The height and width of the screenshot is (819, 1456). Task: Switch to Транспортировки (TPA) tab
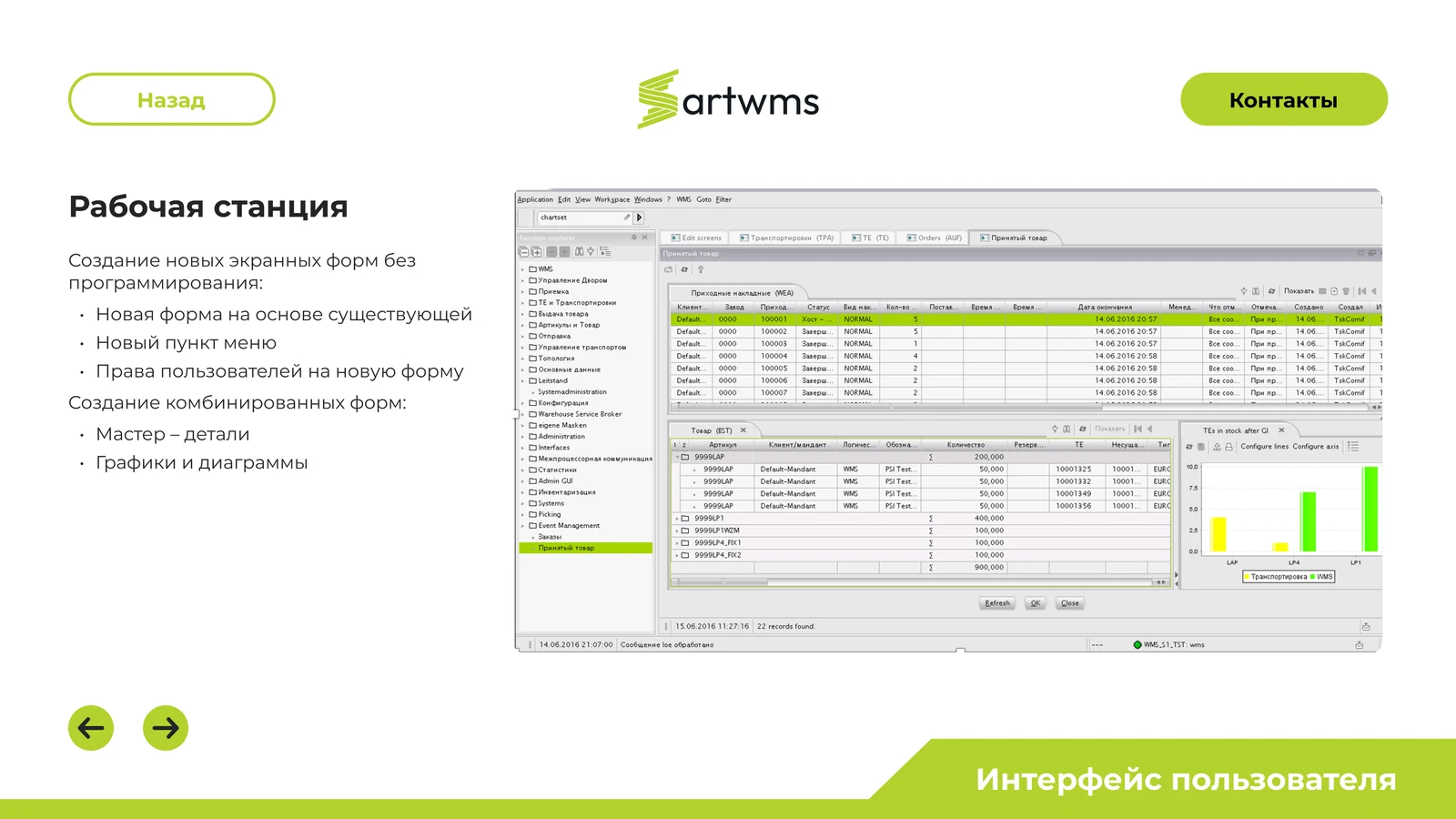(x=787, y=238)
